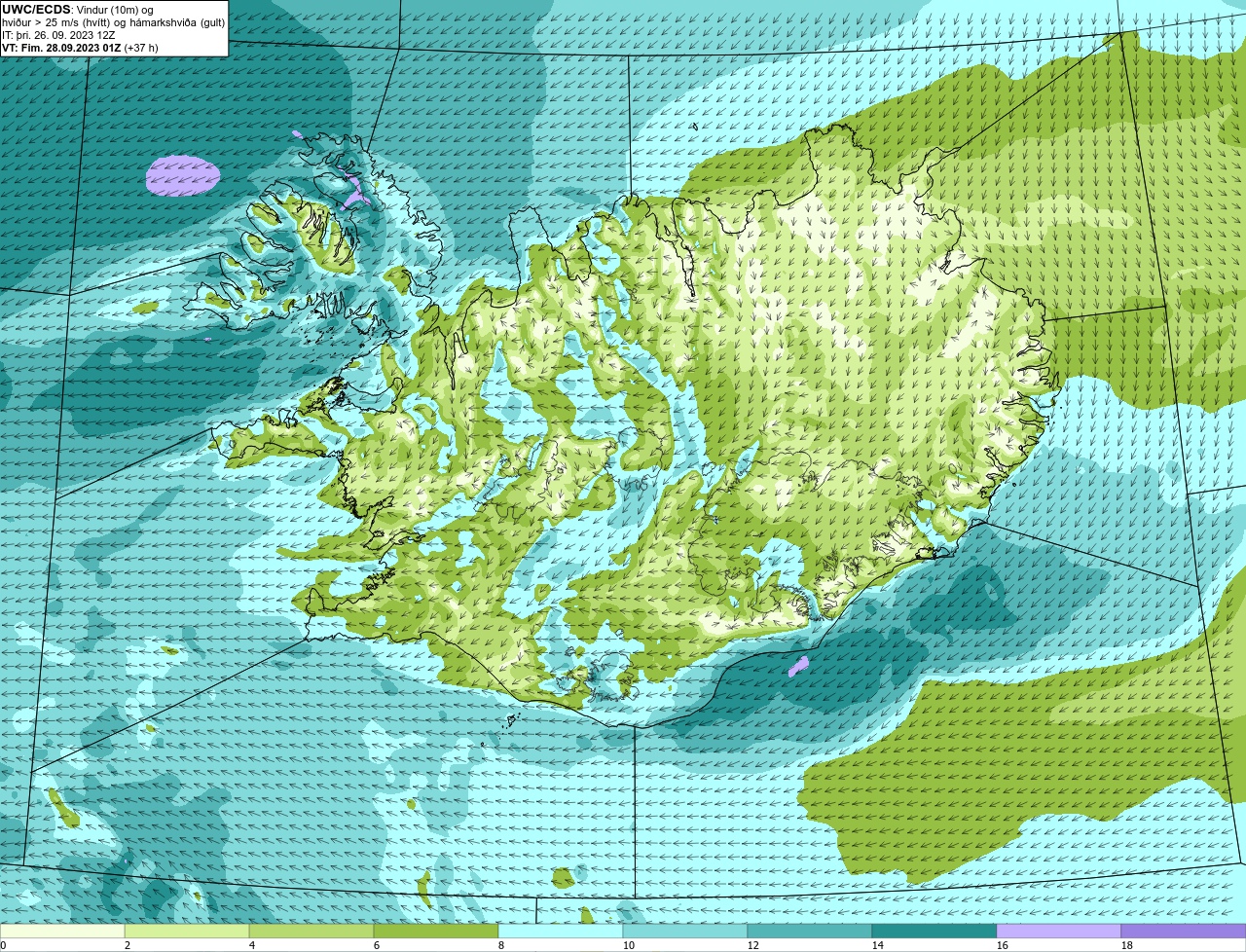The width and height of the screenshot is (1246, 952).
Task: Click the 'hviður > 25 m/s (hvítt)' description line
Action: (113, 22)
